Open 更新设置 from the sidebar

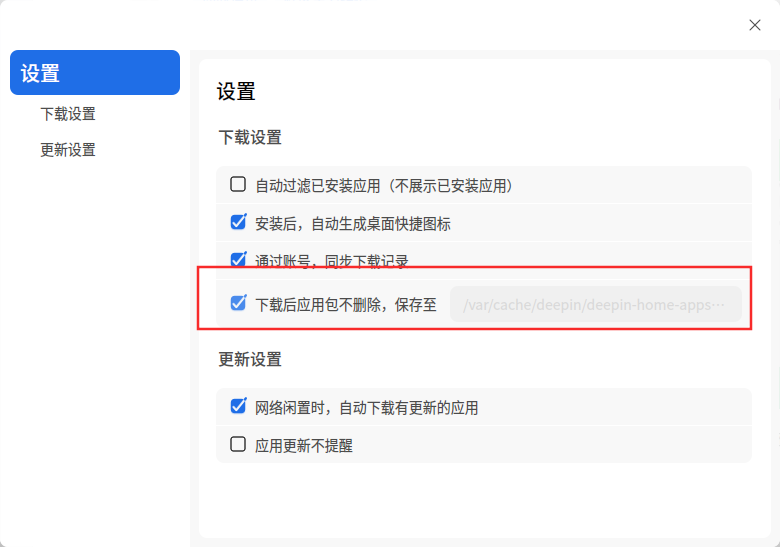(68, 150)
